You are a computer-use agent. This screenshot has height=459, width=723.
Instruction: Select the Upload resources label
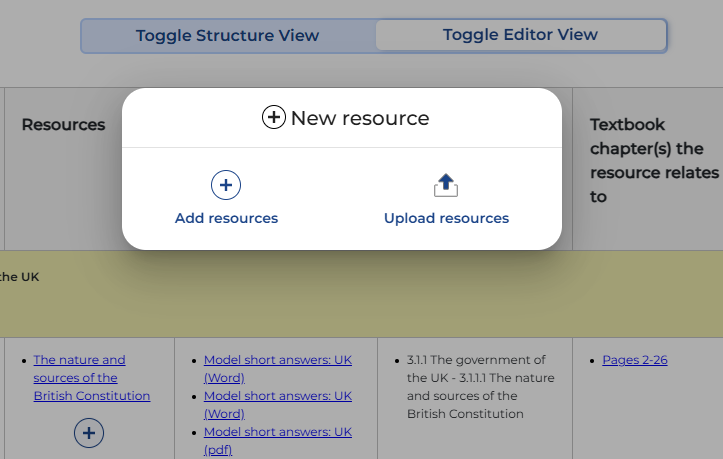point(446,218)
